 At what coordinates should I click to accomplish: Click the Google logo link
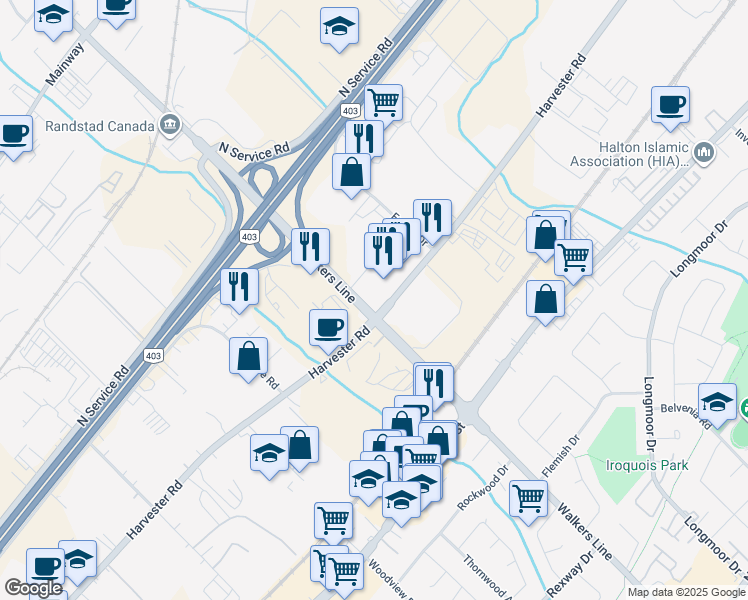pos(34,588)
